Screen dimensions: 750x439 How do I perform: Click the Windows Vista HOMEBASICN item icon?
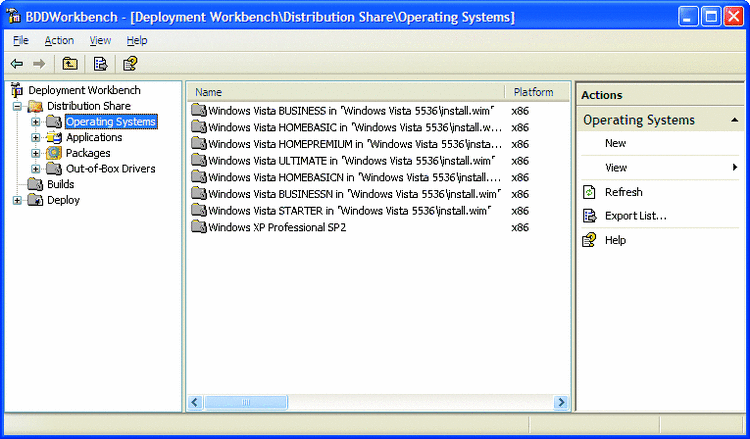tap(199, 177)
